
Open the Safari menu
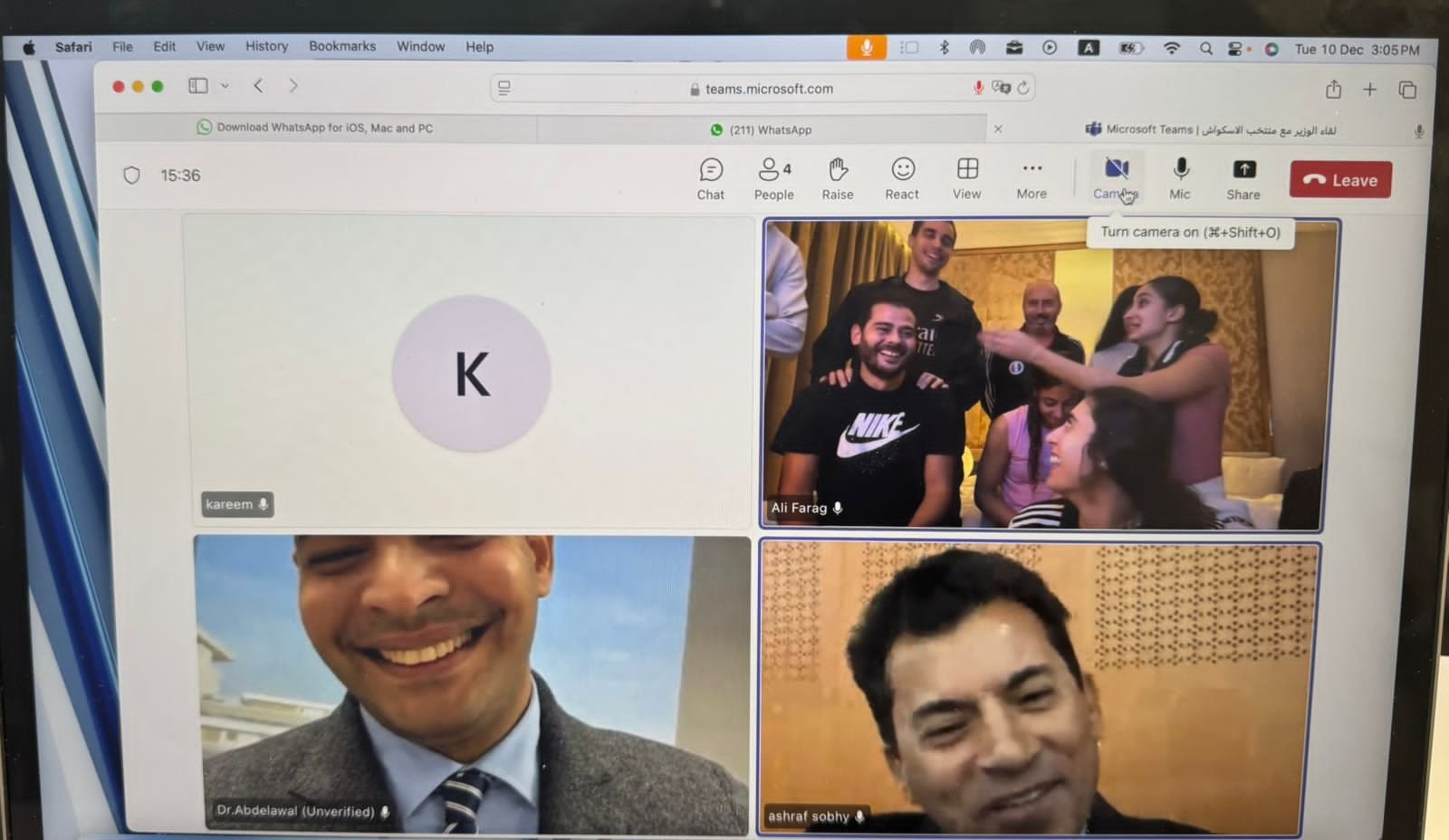pyautogui.click(x=73, y=46)
